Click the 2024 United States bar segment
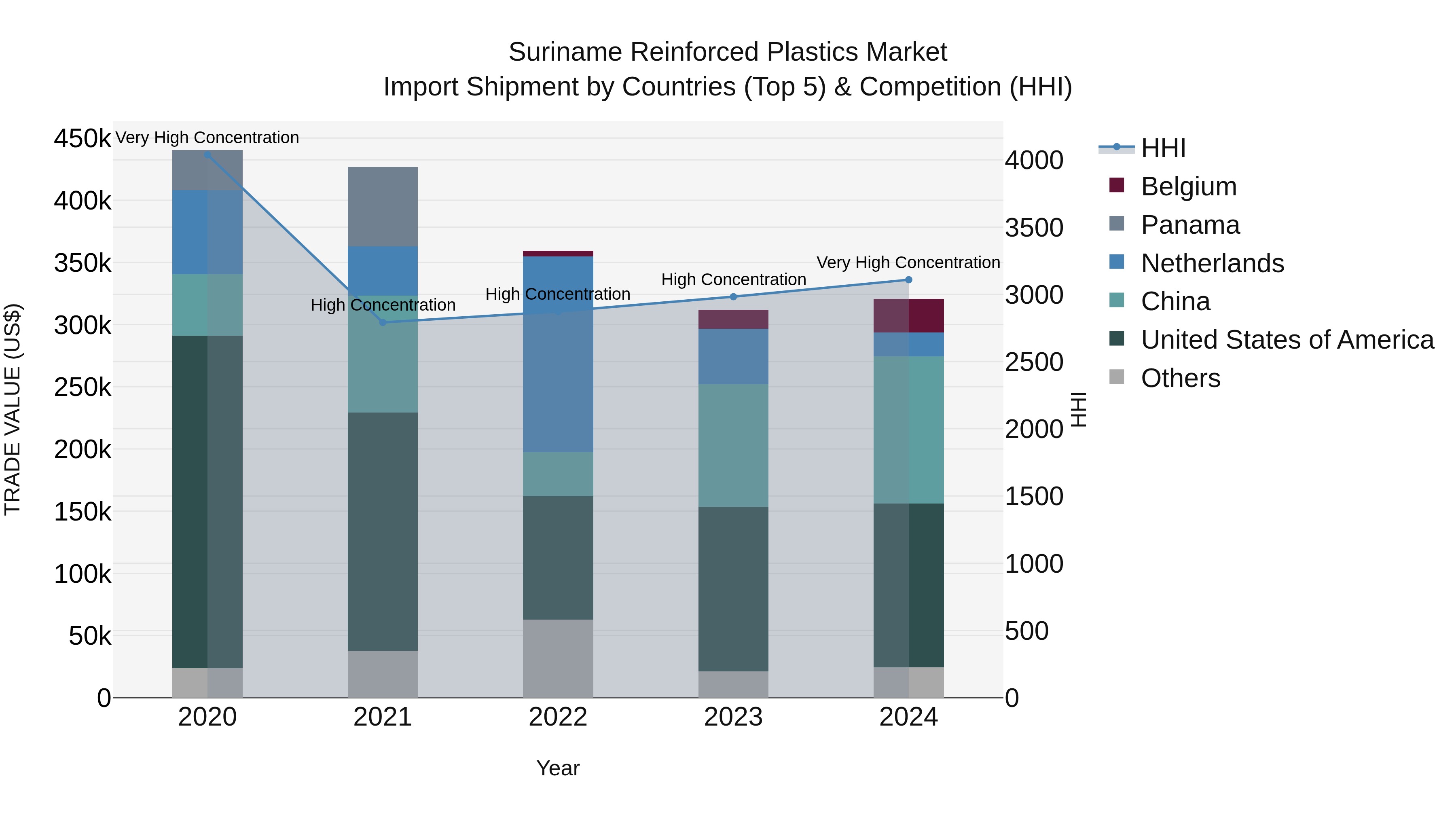The width and height of the screenshot is (1456, 819). pyautogui.click(x=908, y=586)
